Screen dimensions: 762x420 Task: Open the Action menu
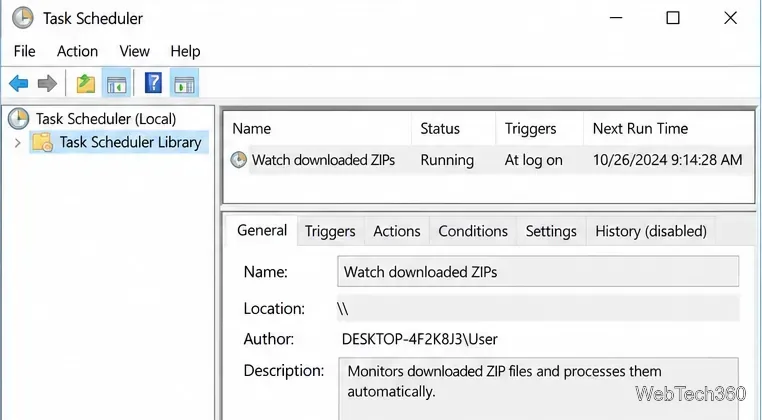point(77,51)
